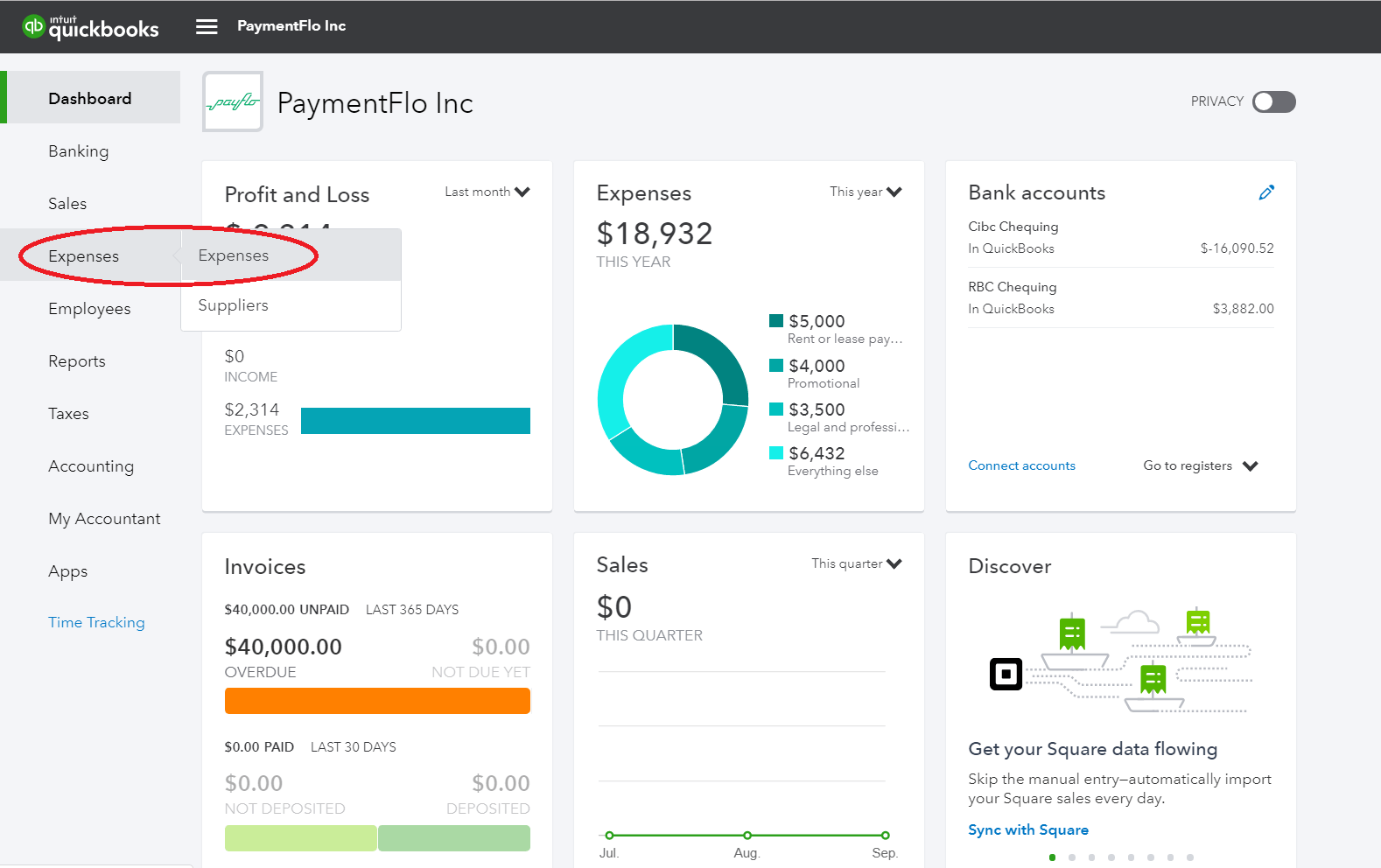The image size is (1381, 868).
Task: Select the first green Discover carousel dot
Action: point(1052,857)
